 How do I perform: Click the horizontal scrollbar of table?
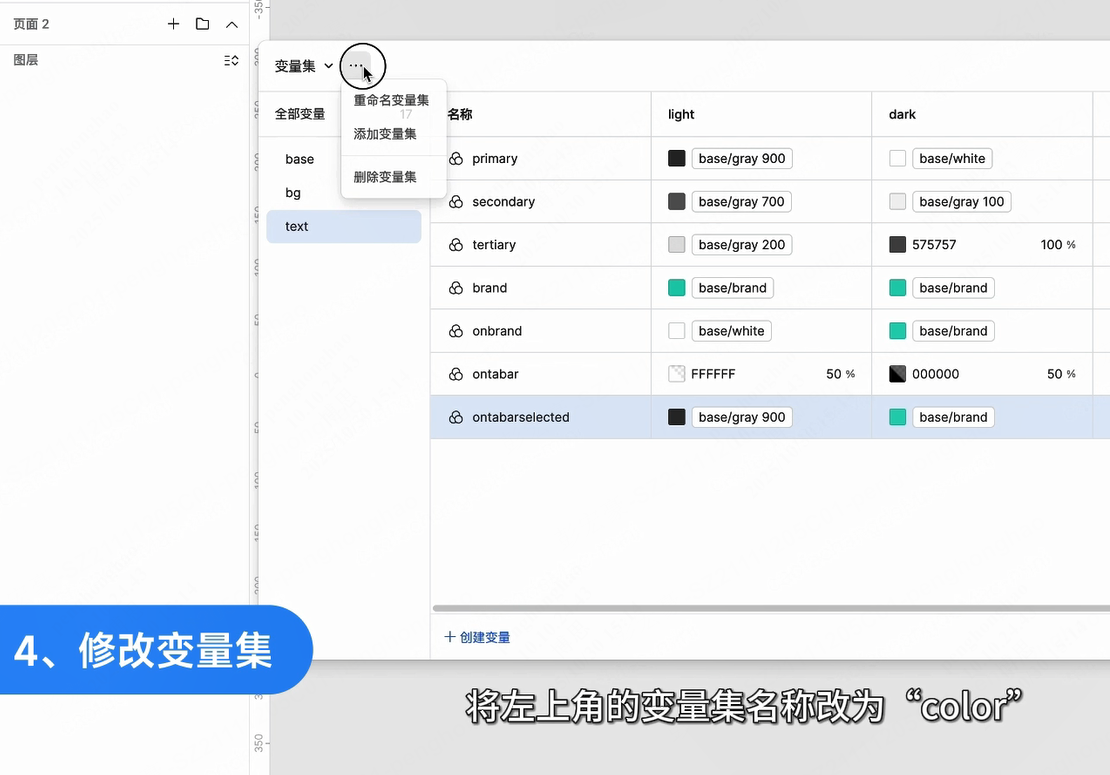tap(771, 608)
